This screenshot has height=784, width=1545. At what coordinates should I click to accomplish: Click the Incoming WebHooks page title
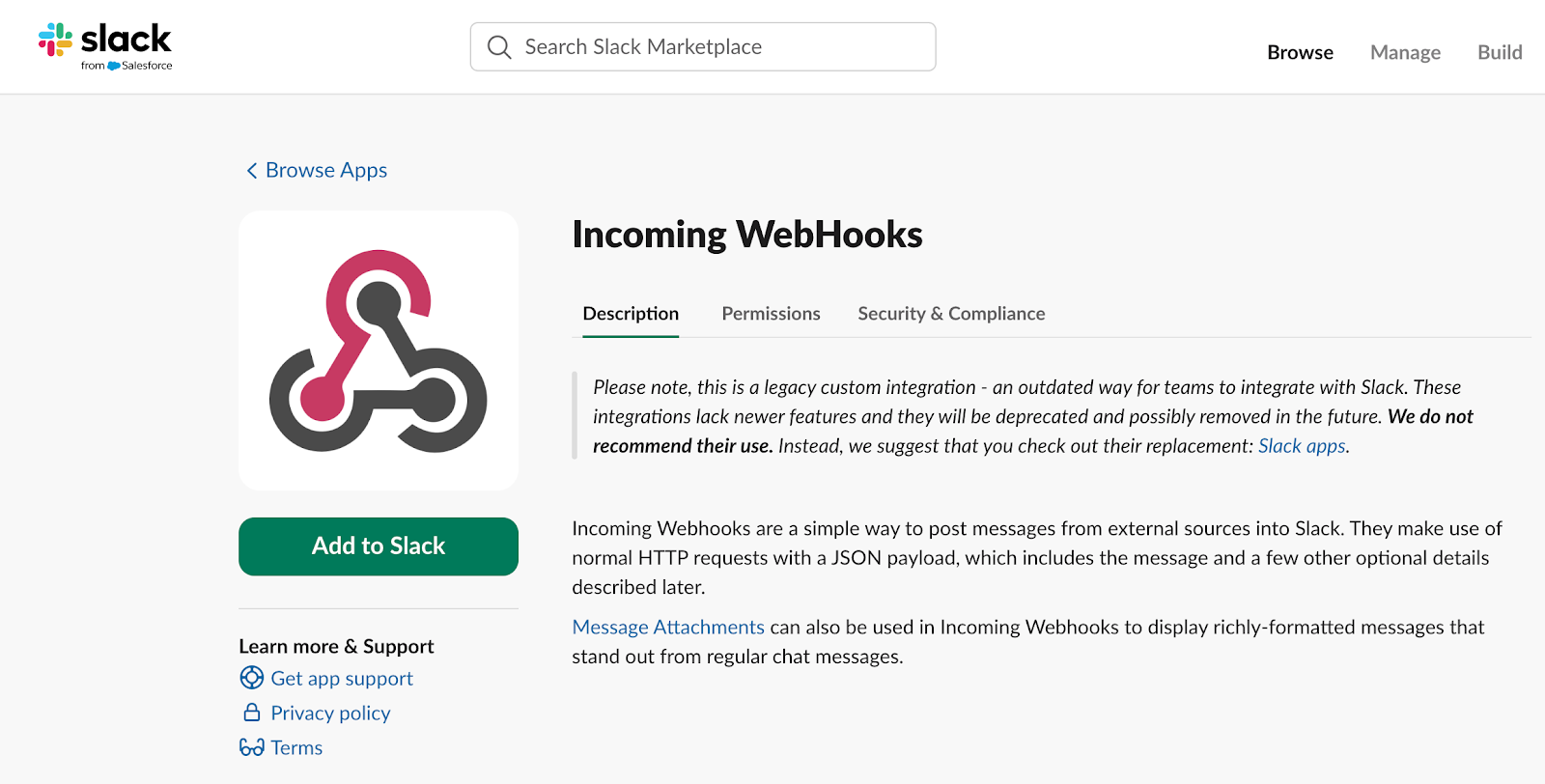pyautogui.click(x=747, y=235)
